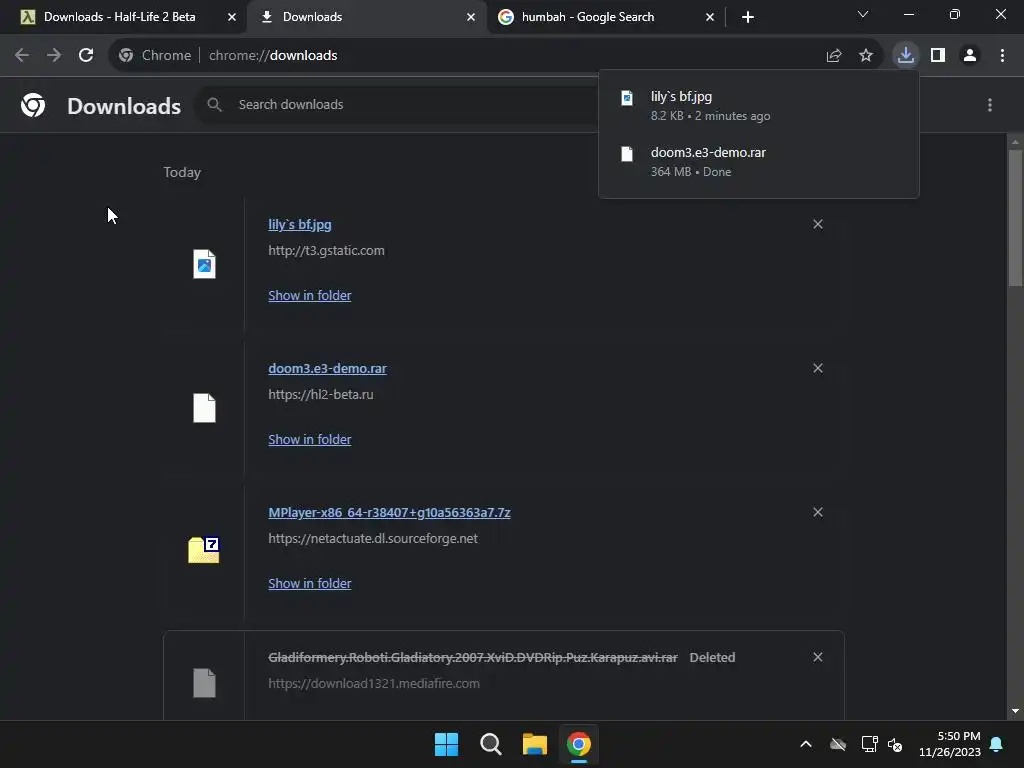
Task: Click the Chrome logo beside Downloads heading
Action: 33,105
